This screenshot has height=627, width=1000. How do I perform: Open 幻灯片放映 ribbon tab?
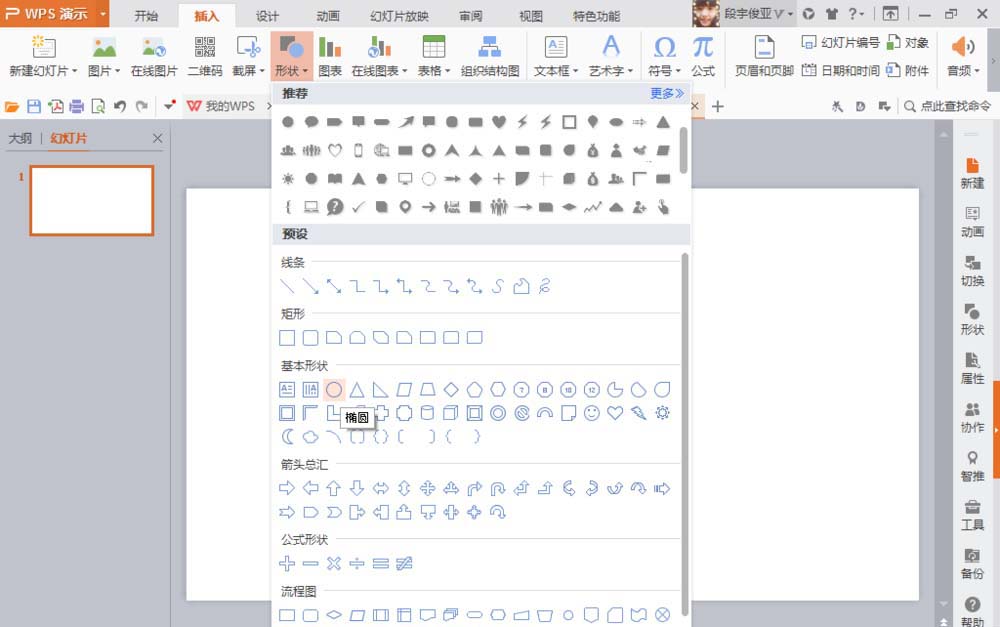pyautogui.click(x=399, y=16)
